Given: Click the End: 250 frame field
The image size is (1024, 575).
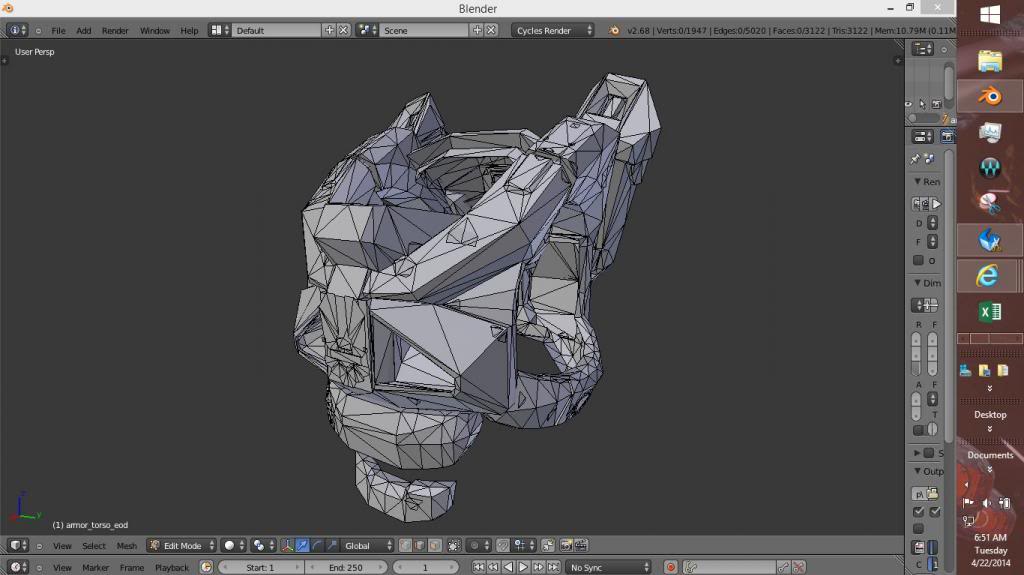Looking at the screenshot, I should [348, 567].
